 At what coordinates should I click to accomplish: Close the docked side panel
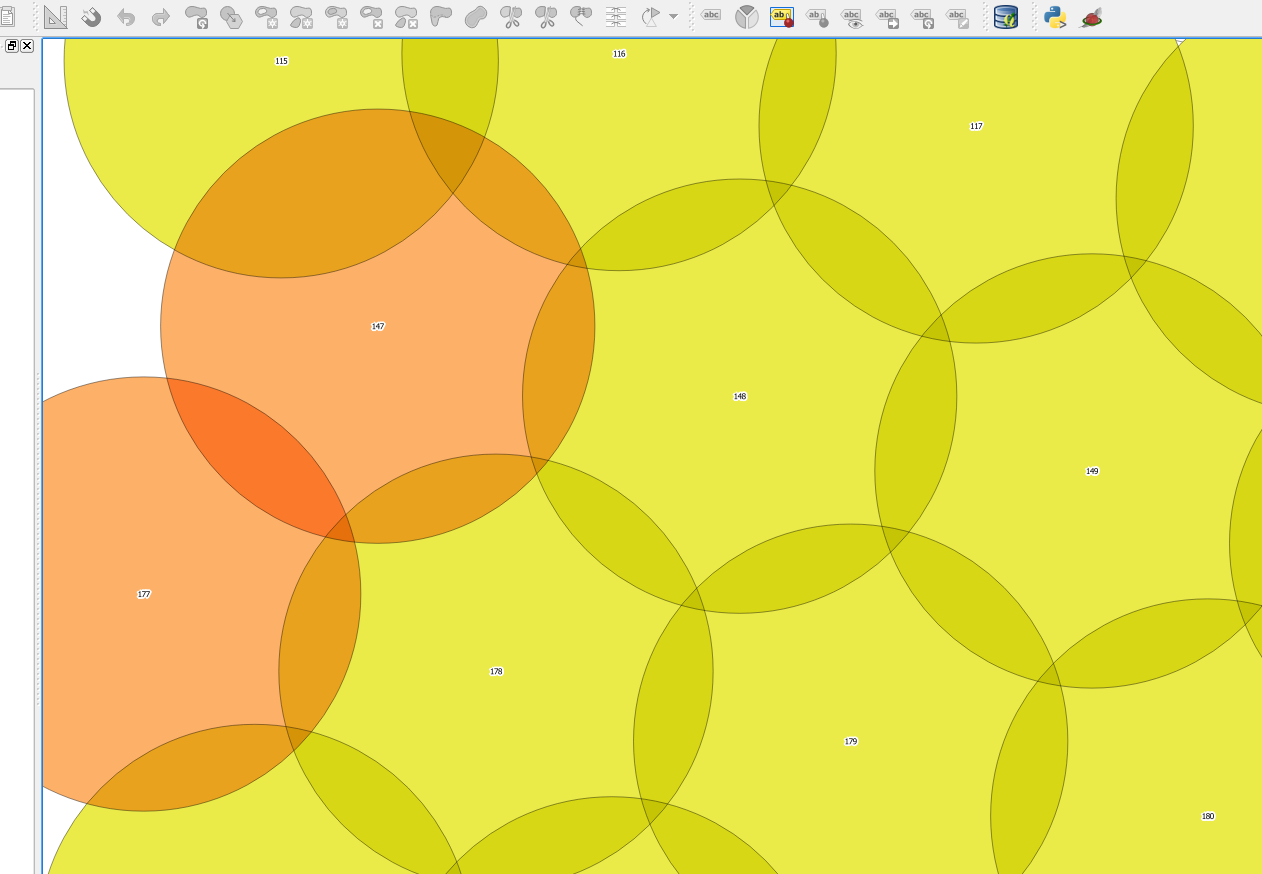coord(27,46)
